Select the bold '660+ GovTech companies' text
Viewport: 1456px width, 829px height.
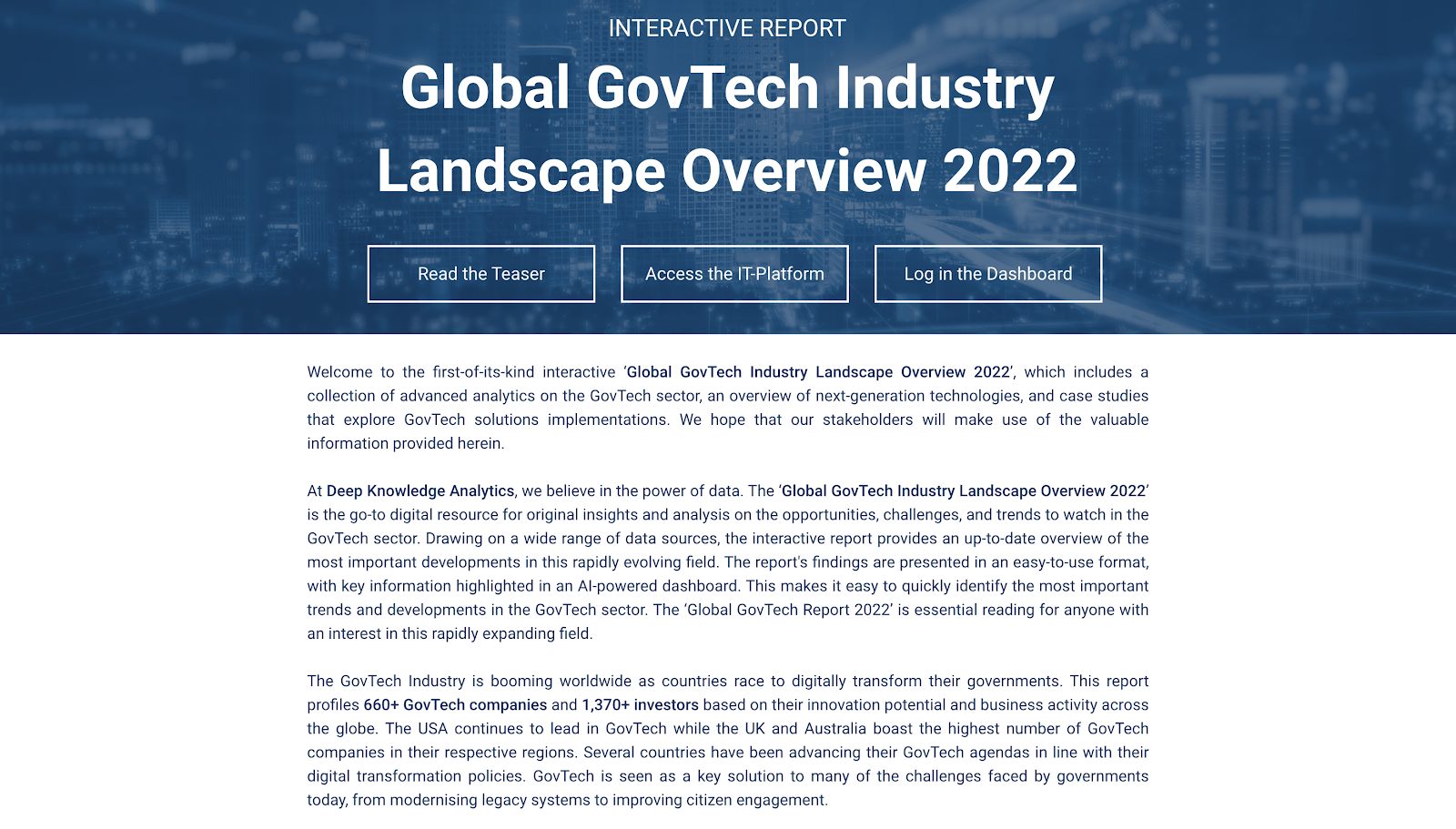pos(455,705)
